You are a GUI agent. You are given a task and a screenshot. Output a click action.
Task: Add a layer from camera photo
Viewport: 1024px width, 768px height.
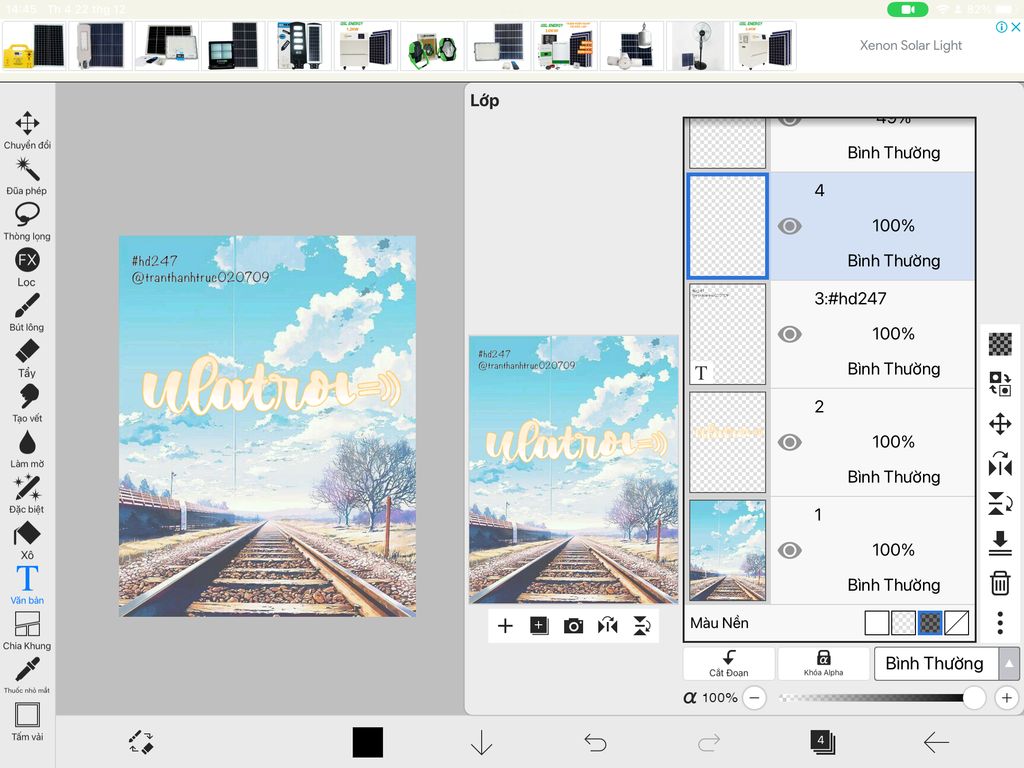573,626
